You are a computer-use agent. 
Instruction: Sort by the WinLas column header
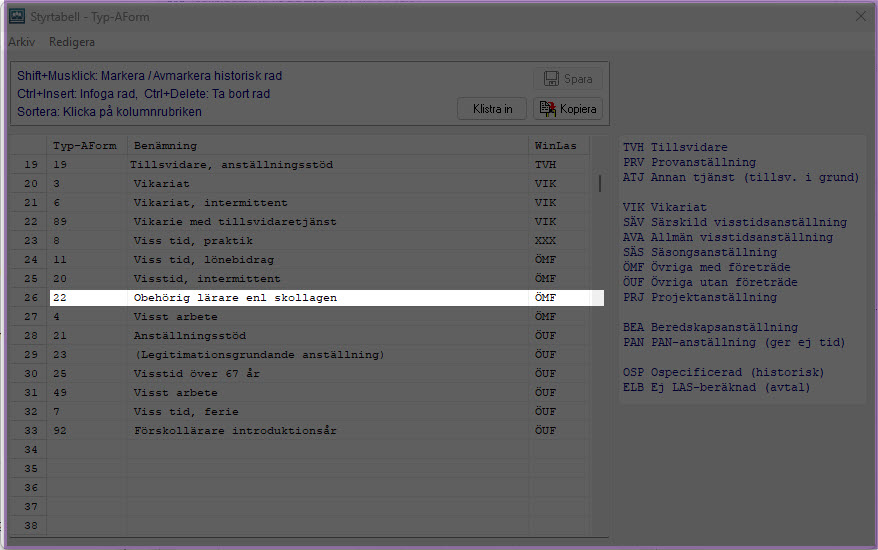tap(555, 146)
